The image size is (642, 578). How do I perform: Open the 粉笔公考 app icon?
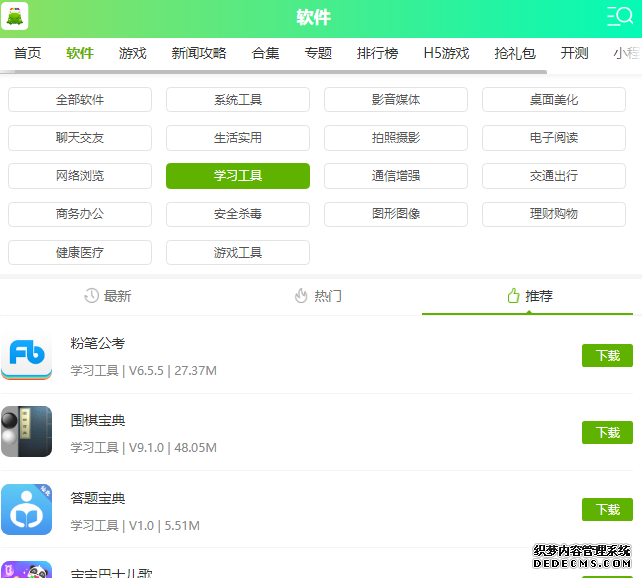click(x=27, y=355)
